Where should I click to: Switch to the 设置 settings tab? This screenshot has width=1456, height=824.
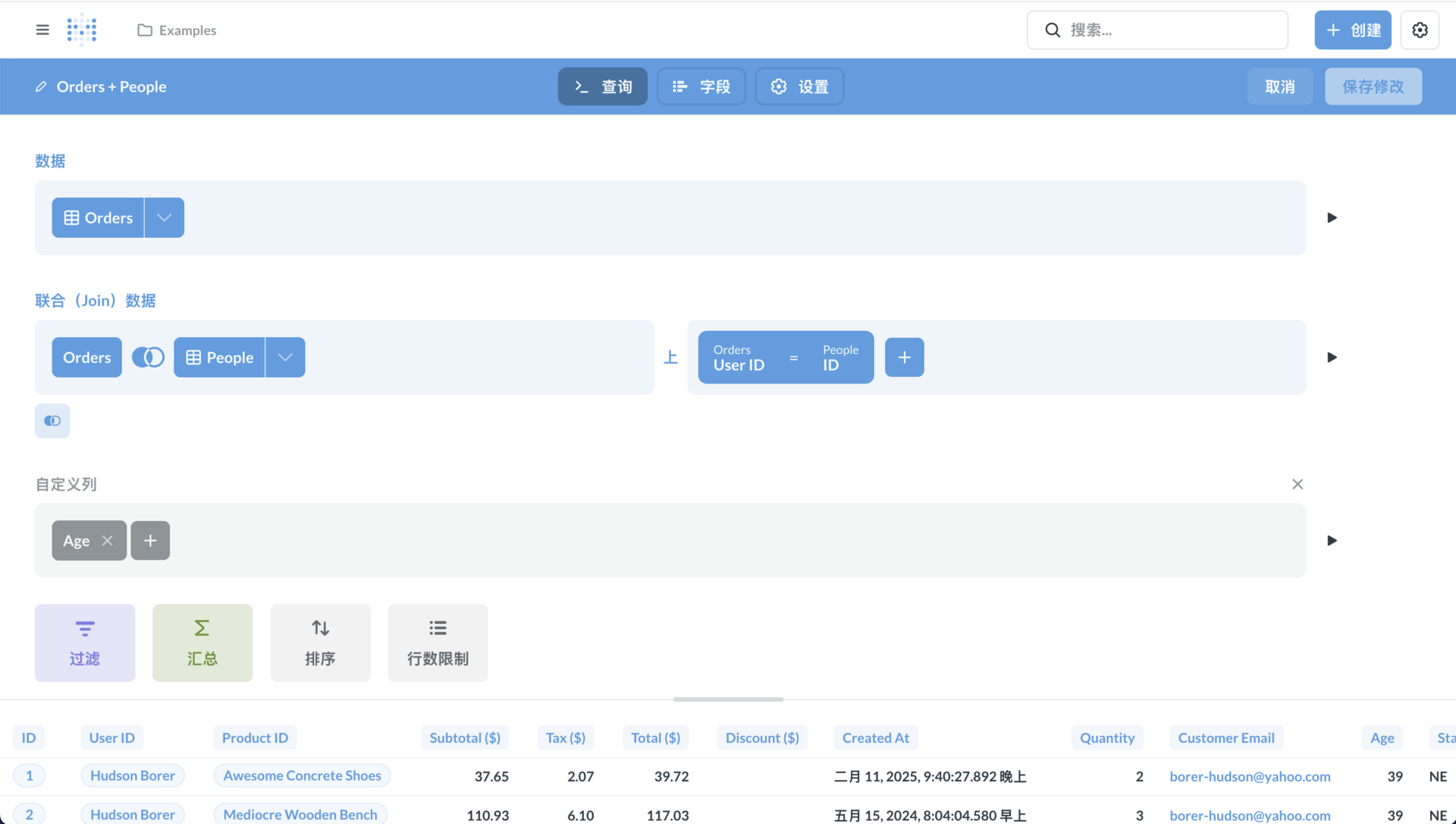tap(799, 87)
